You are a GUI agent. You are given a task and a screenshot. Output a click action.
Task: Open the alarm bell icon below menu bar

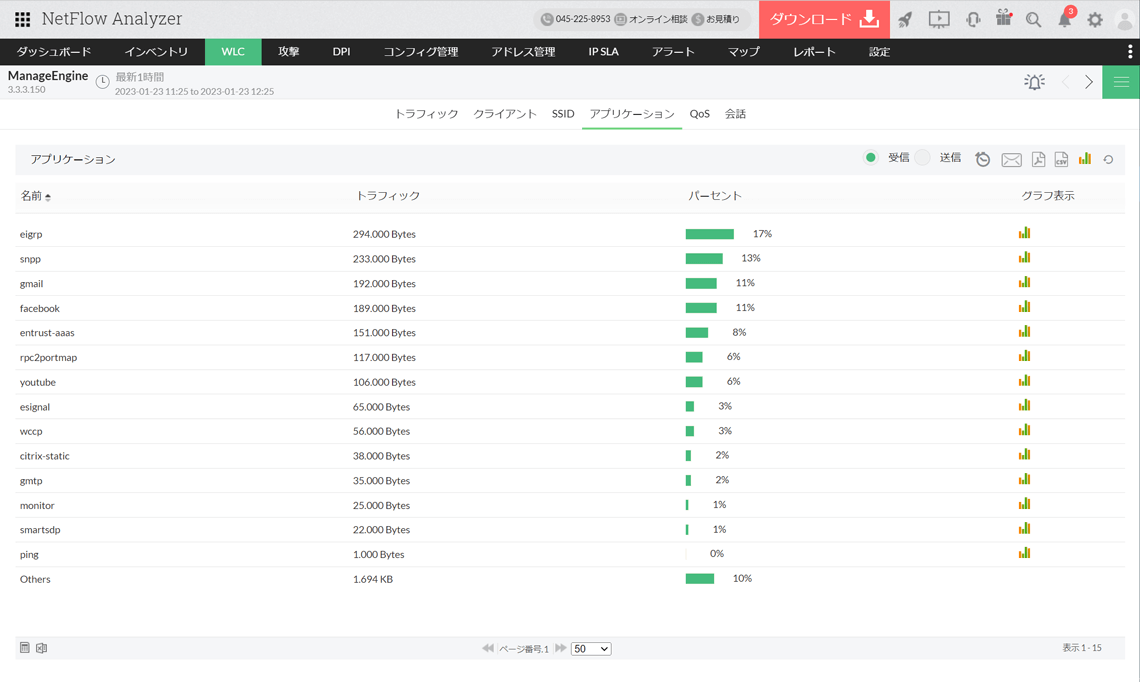click(1034, 82)
